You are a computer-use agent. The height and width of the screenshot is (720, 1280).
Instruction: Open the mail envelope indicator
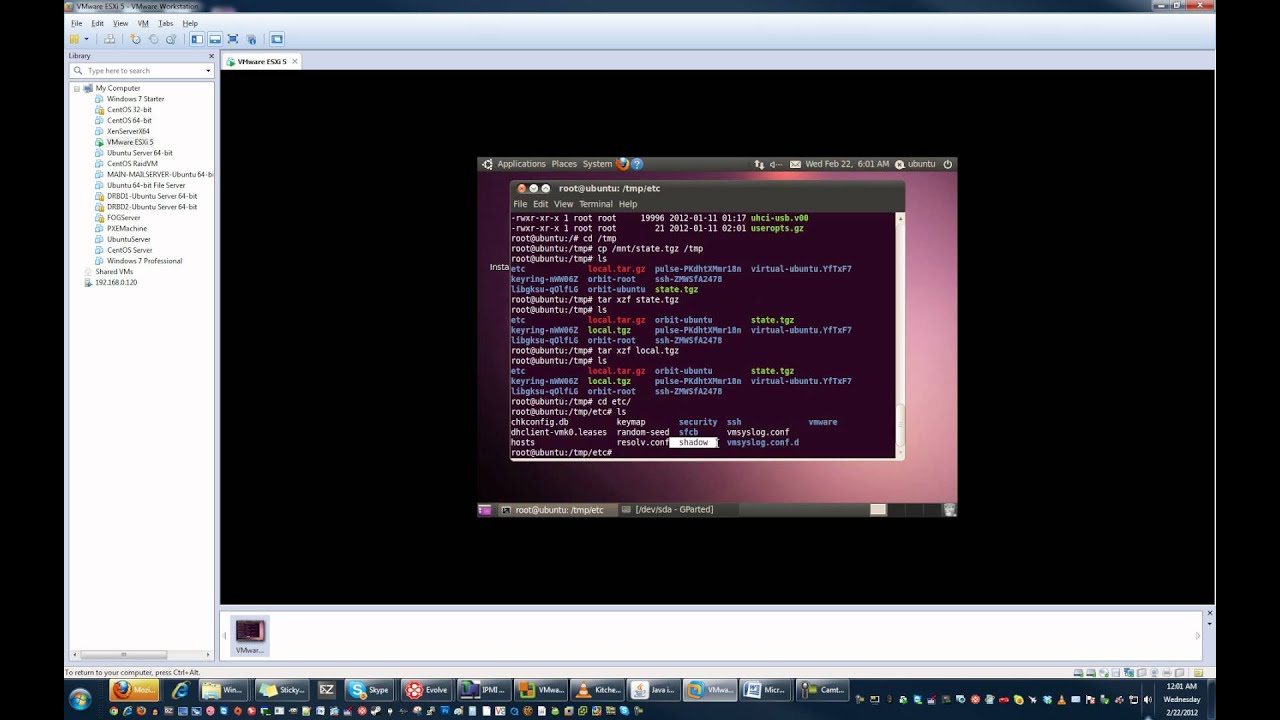click(x=796, y=164)
